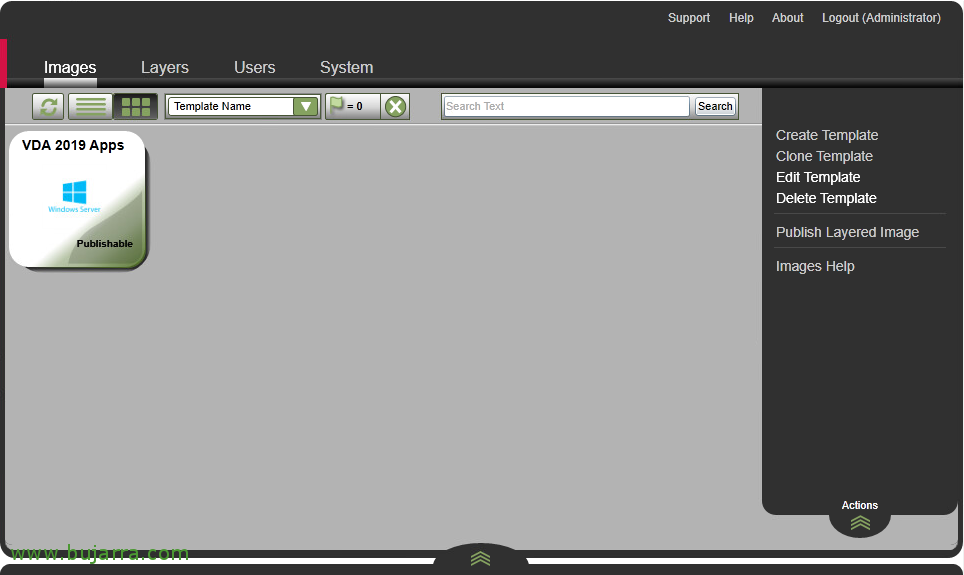Open the System tab

coord(347,67)
